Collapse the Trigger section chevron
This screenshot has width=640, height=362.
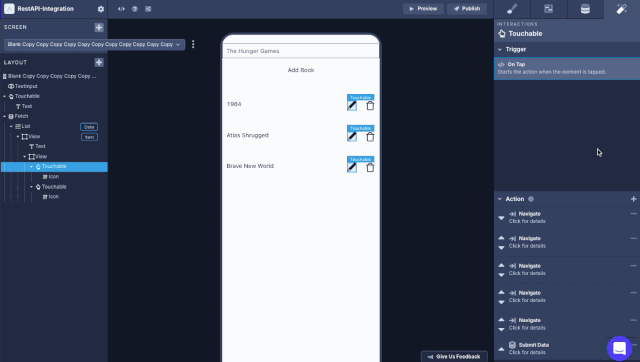pos(500,49)
